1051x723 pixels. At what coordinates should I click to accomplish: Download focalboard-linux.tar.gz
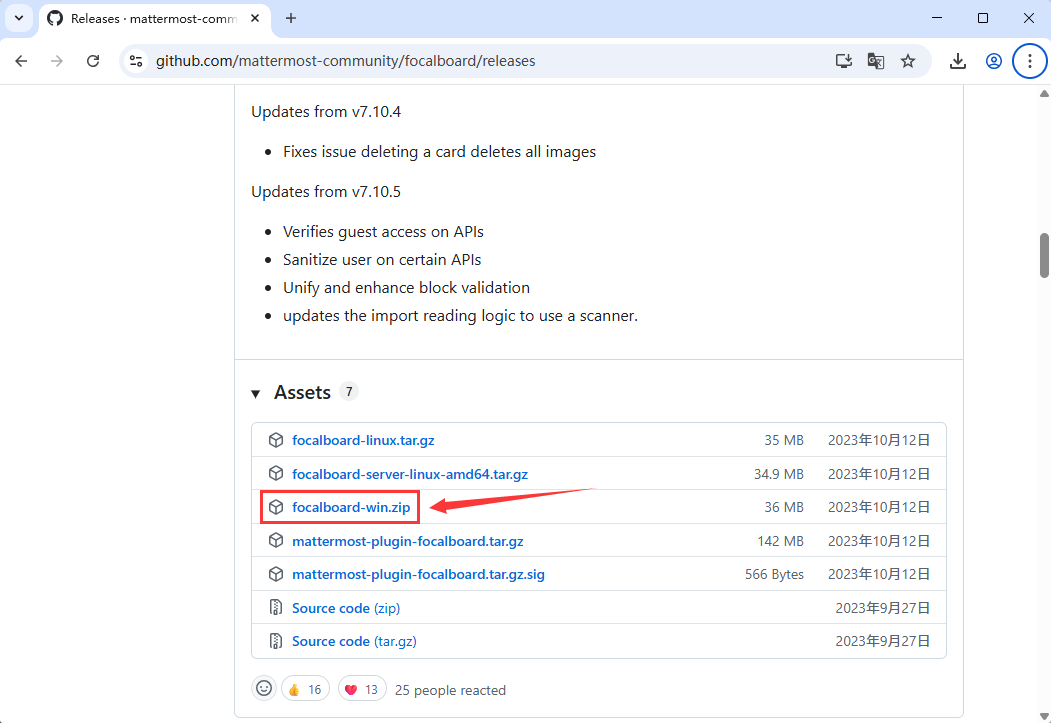(x=363, y=440)
